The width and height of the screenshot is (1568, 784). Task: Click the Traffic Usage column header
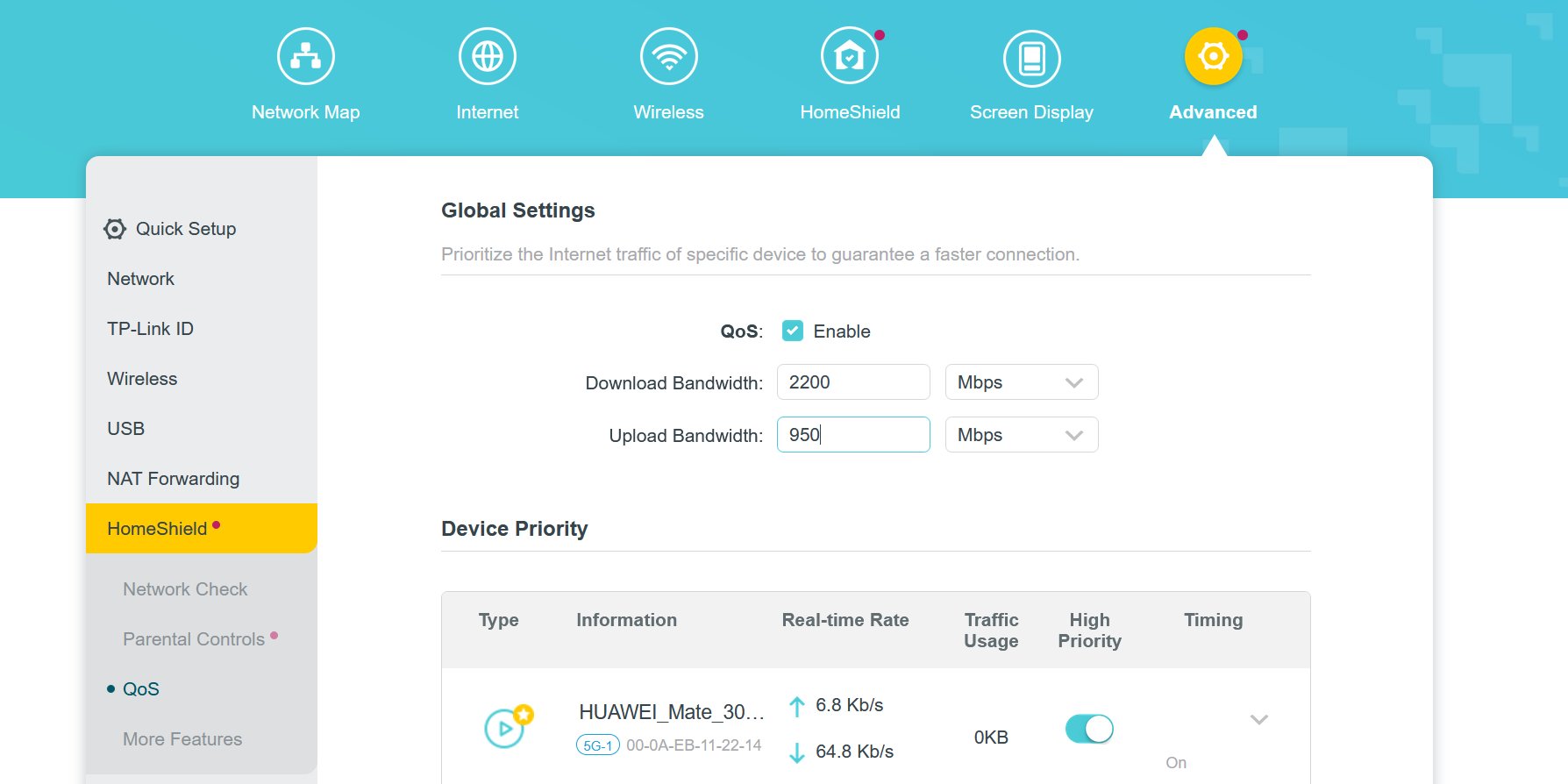[x=991, y=631]
